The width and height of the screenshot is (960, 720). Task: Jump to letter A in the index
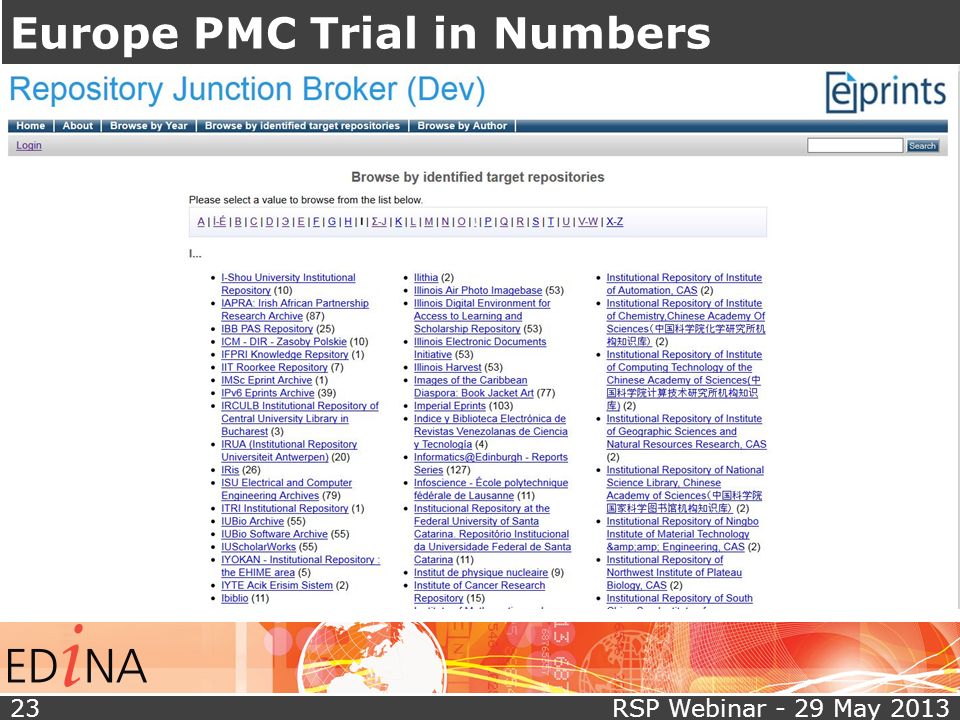click(201, 222)
